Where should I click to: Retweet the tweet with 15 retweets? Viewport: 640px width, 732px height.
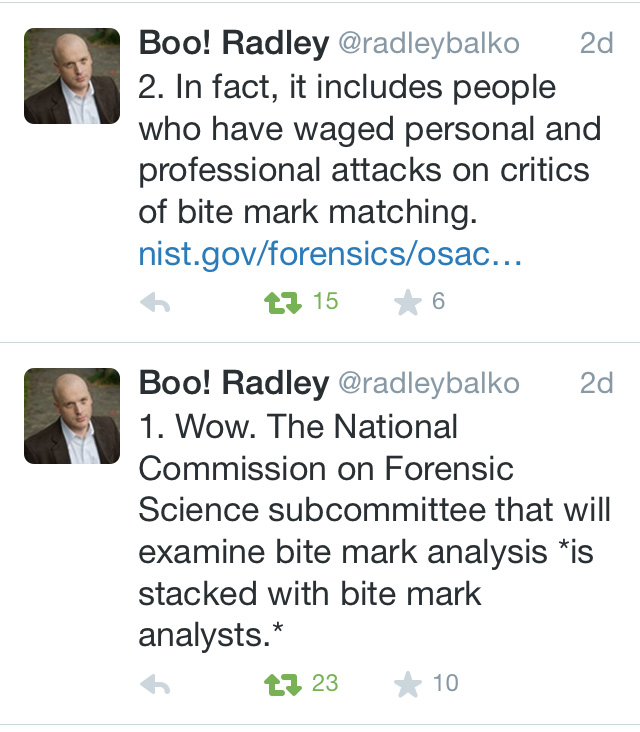click(x=282, y=302)
